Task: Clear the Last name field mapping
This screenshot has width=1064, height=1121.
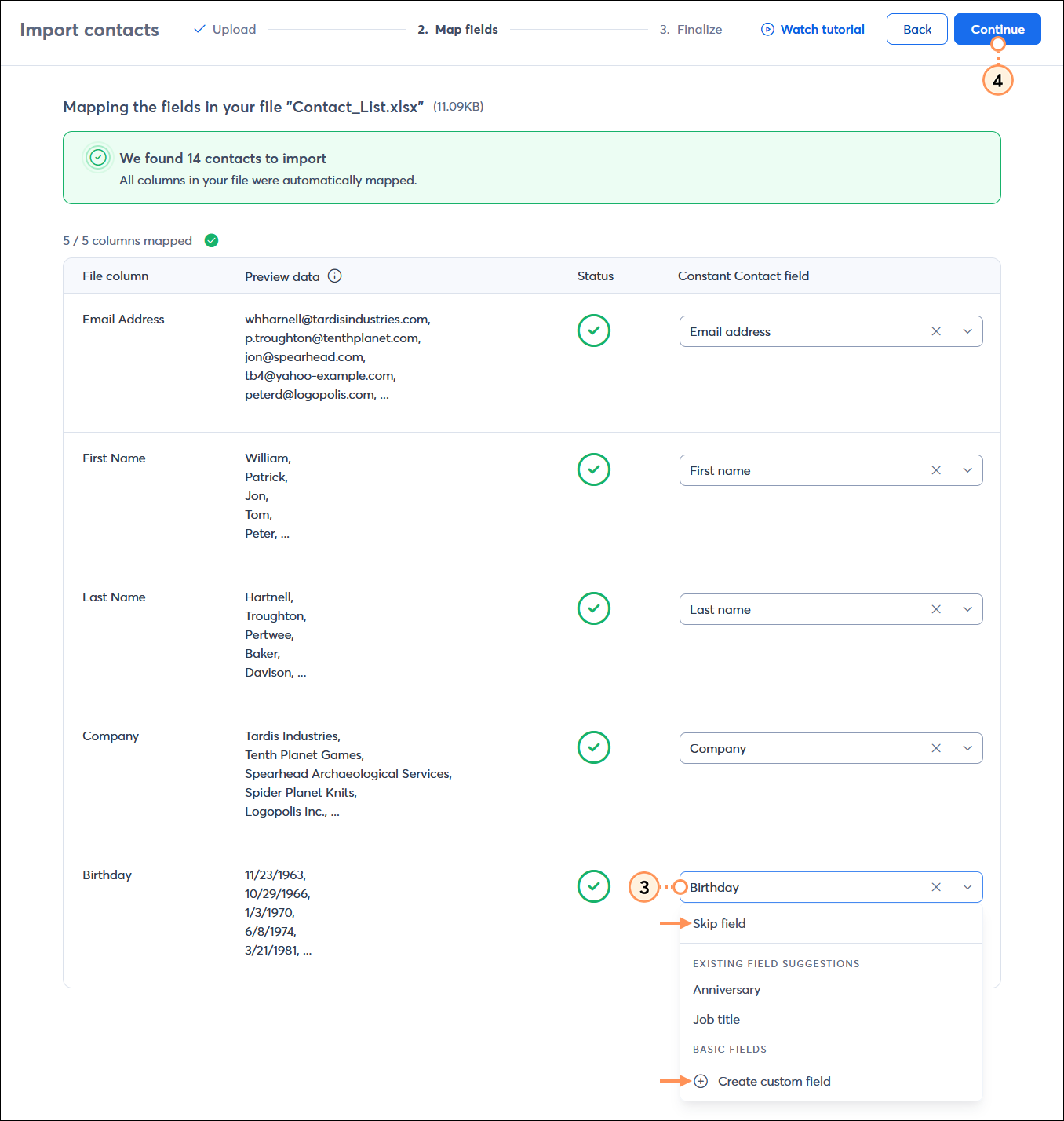Action: coord(936,609)
